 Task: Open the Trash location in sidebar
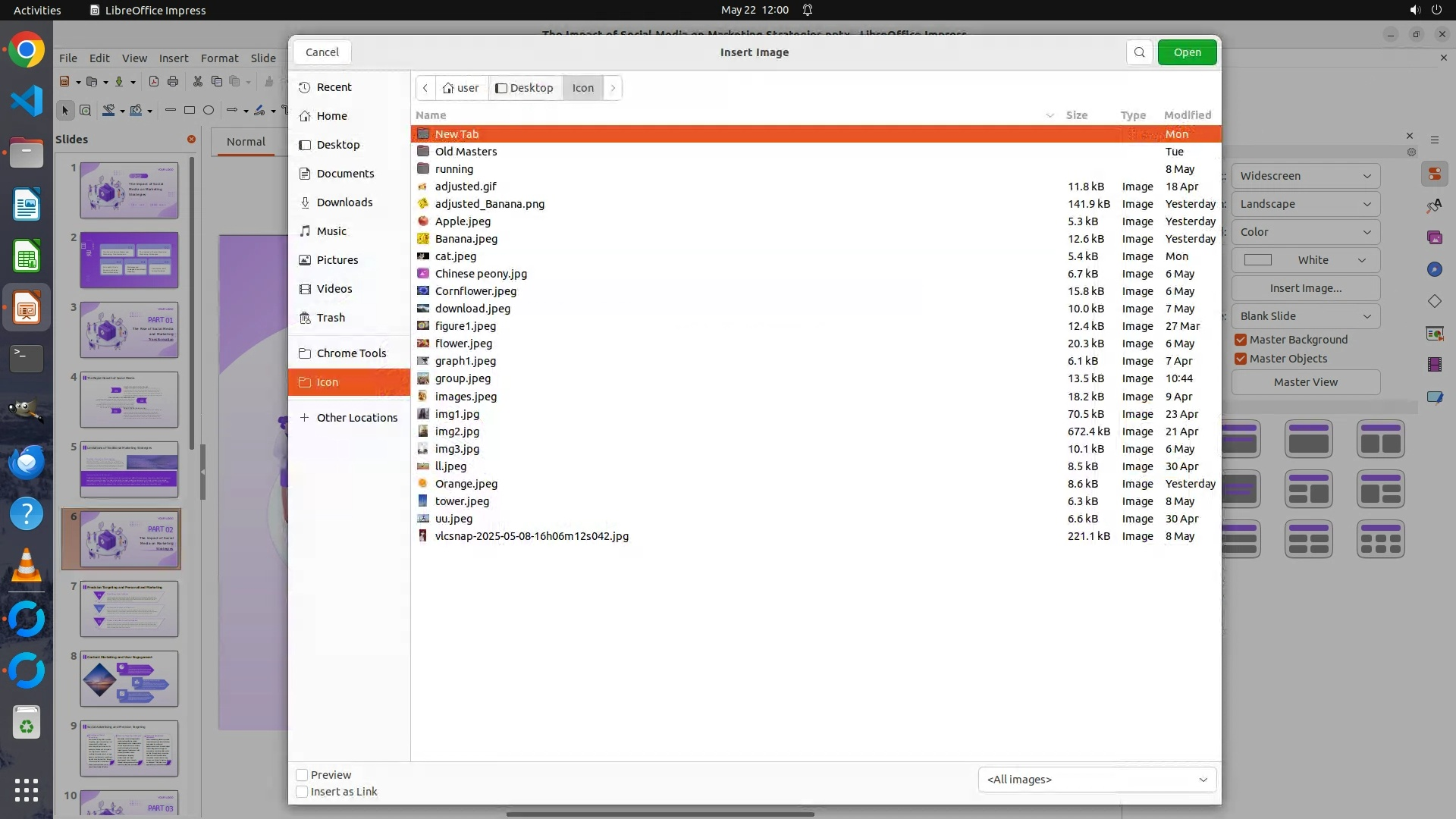331,318
